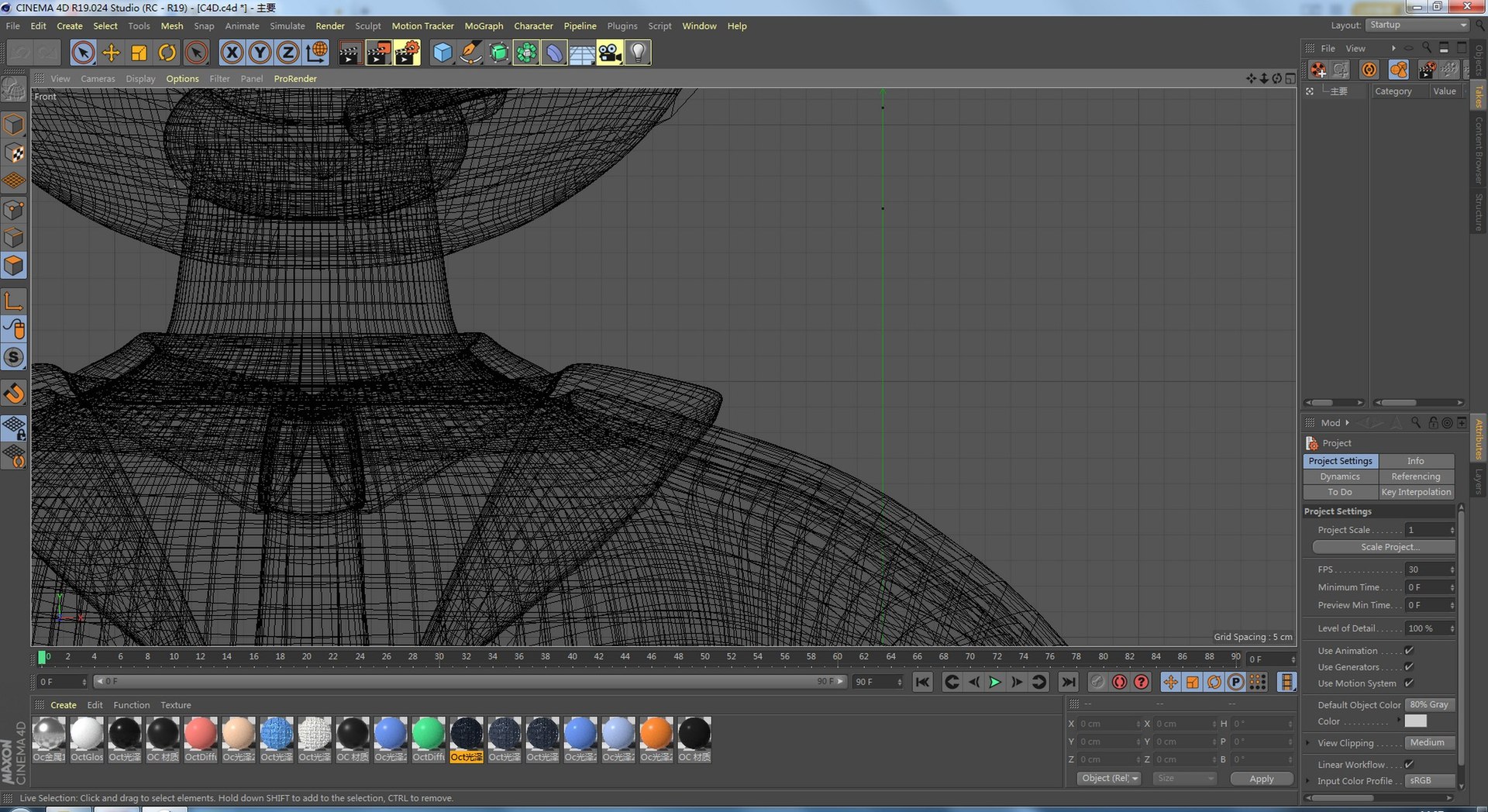Toggle Z axis lock

(x=288, y=53)
